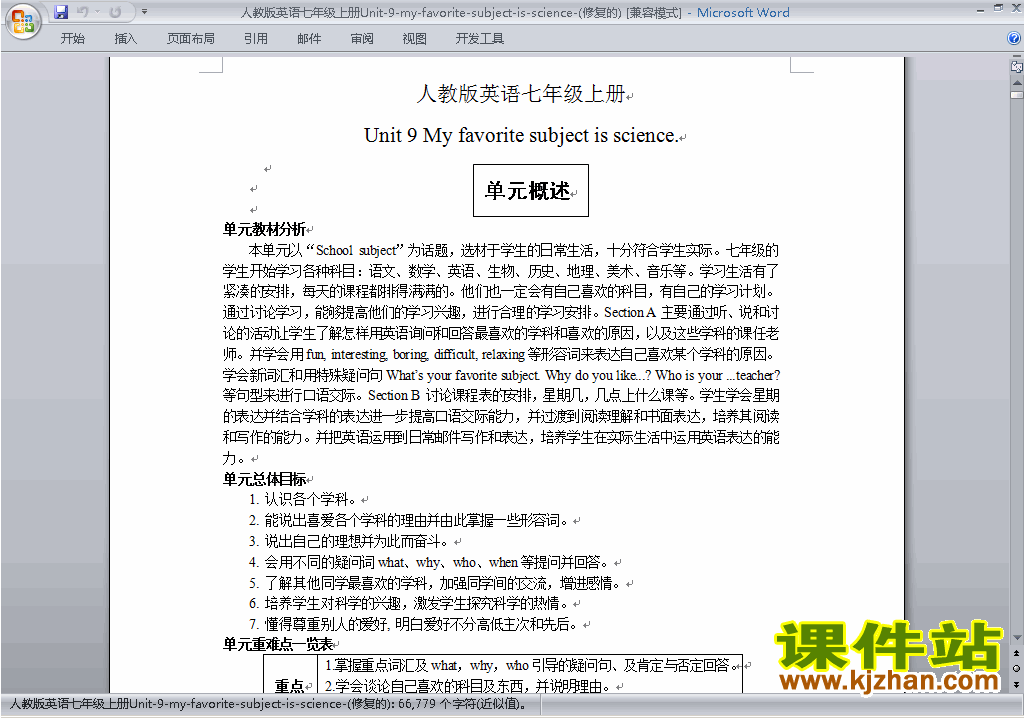Switch to 视图 ribbon tab

coord(414,39)
